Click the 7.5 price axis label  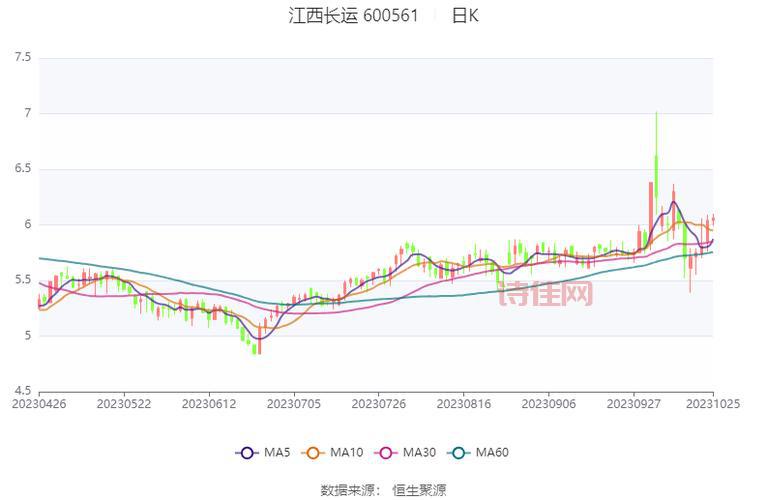(x=23, y=57)
